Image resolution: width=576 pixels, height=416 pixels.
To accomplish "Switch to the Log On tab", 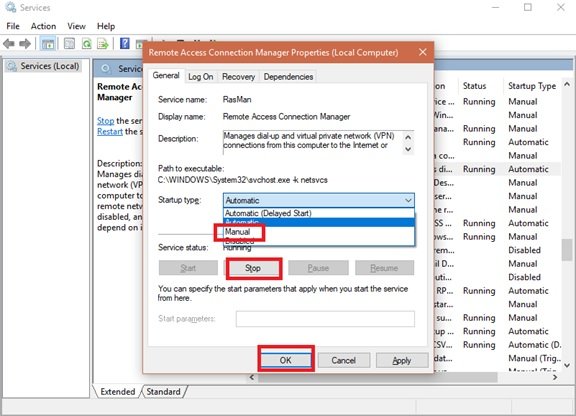I will pos(201,77).
